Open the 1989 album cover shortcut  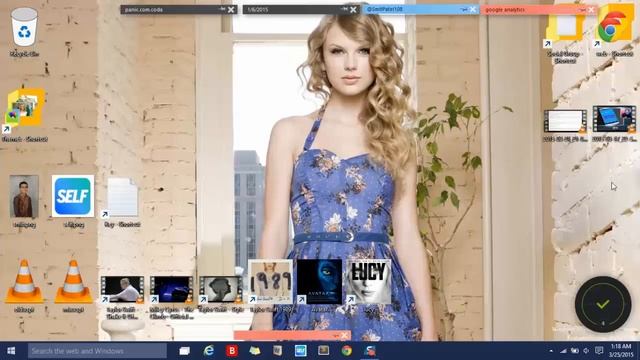click(x=270, y=282)
